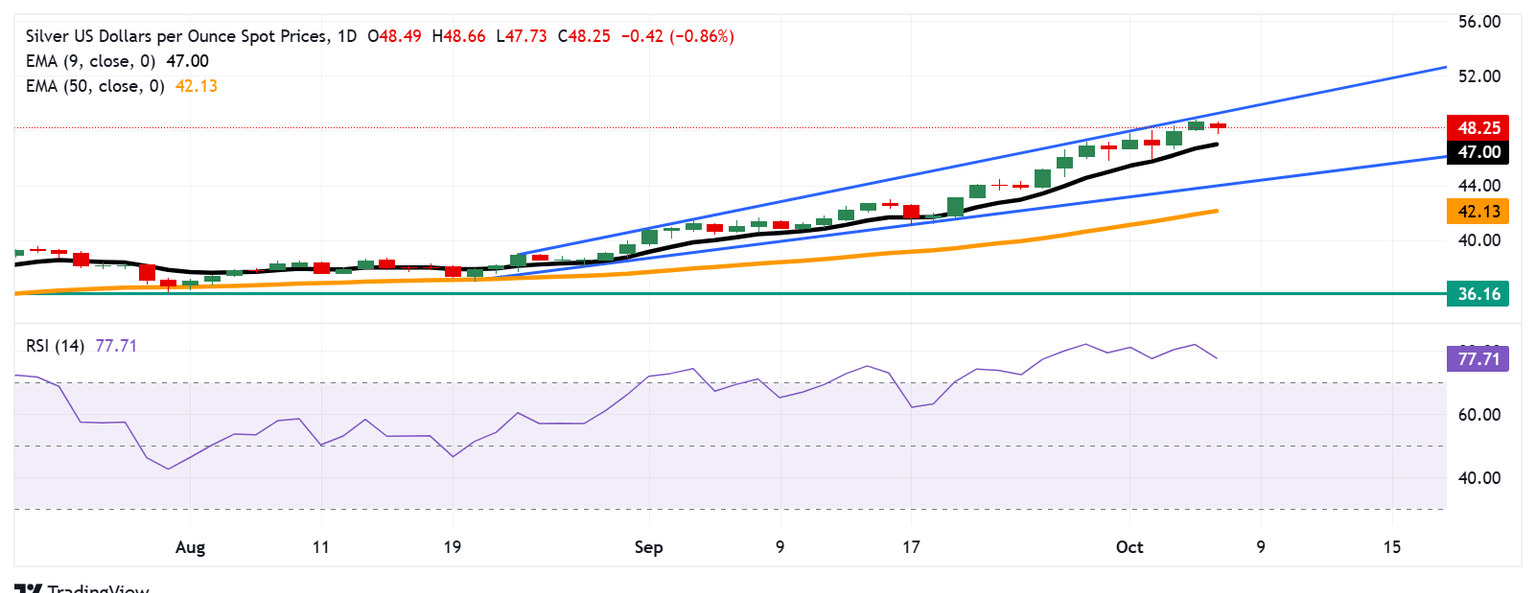Click the Aug label on the time axis
The width and height of the screenshot is (1536, 593).
point(189,547)
